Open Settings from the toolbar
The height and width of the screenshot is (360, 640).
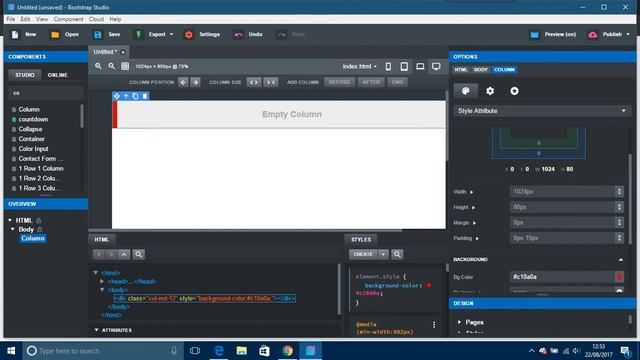click(202, 34)
